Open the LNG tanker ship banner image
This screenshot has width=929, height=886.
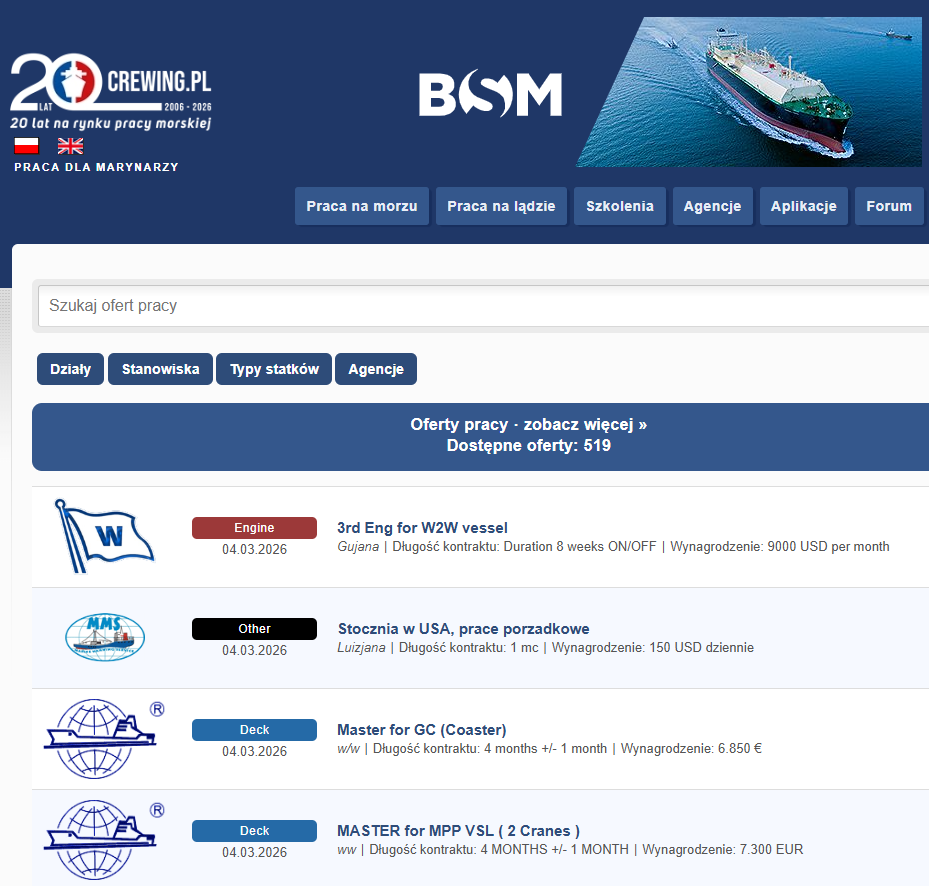(x=749, y=92)
